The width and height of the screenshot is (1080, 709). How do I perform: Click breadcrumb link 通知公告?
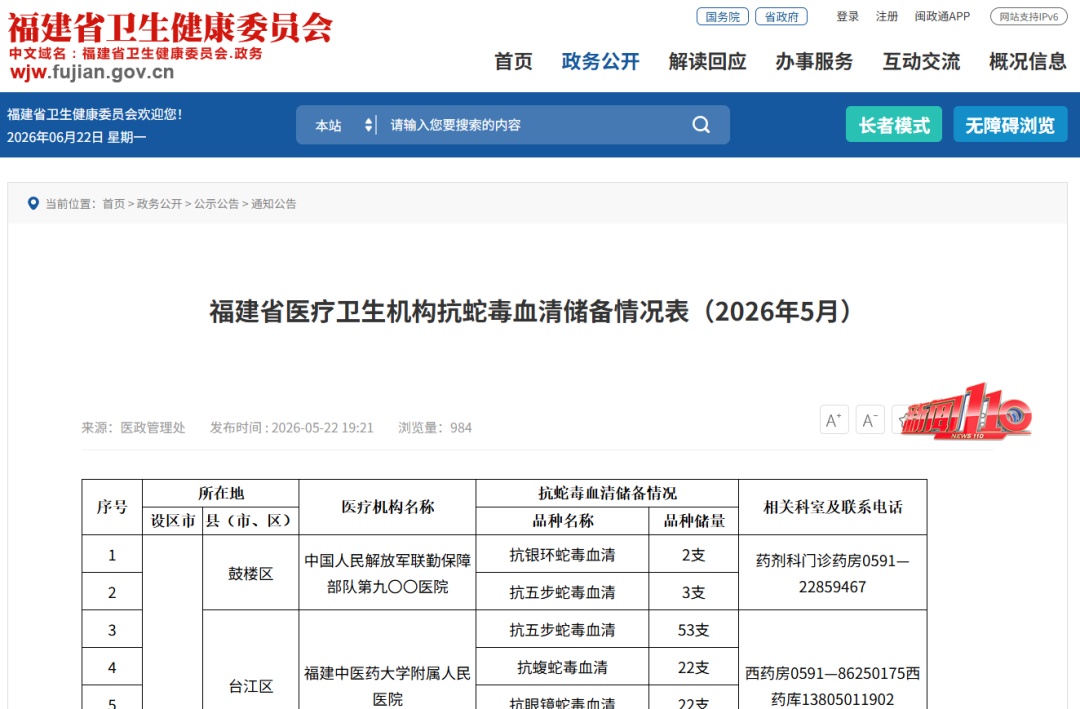click(273, 204)
